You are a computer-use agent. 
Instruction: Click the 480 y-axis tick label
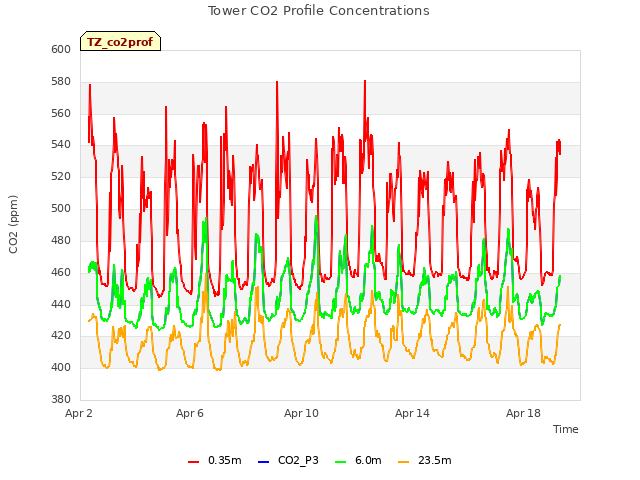pos(61,240)
